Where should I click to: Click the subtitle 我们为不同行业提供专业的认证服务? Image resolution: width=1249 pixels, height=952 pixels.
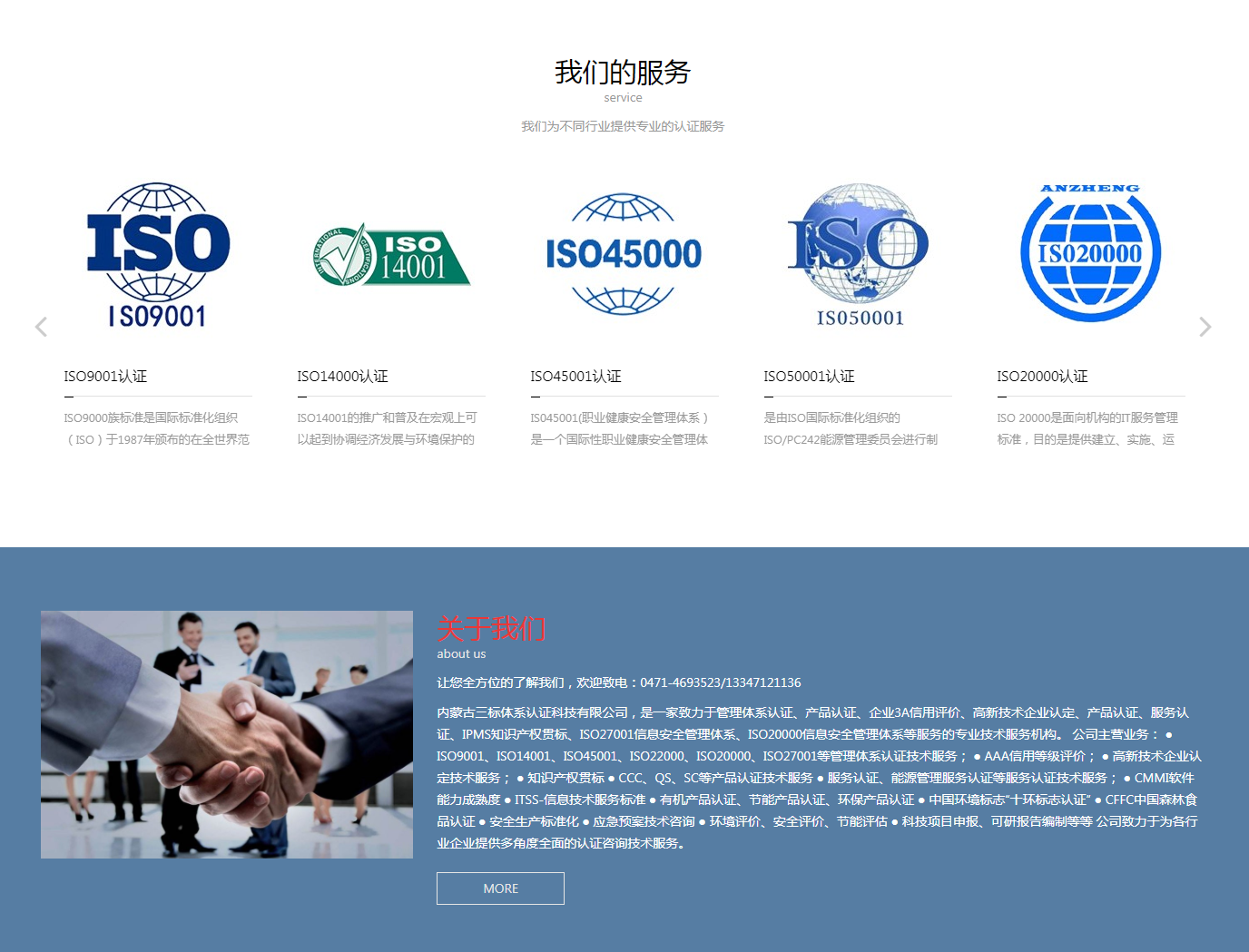[623, 126]
